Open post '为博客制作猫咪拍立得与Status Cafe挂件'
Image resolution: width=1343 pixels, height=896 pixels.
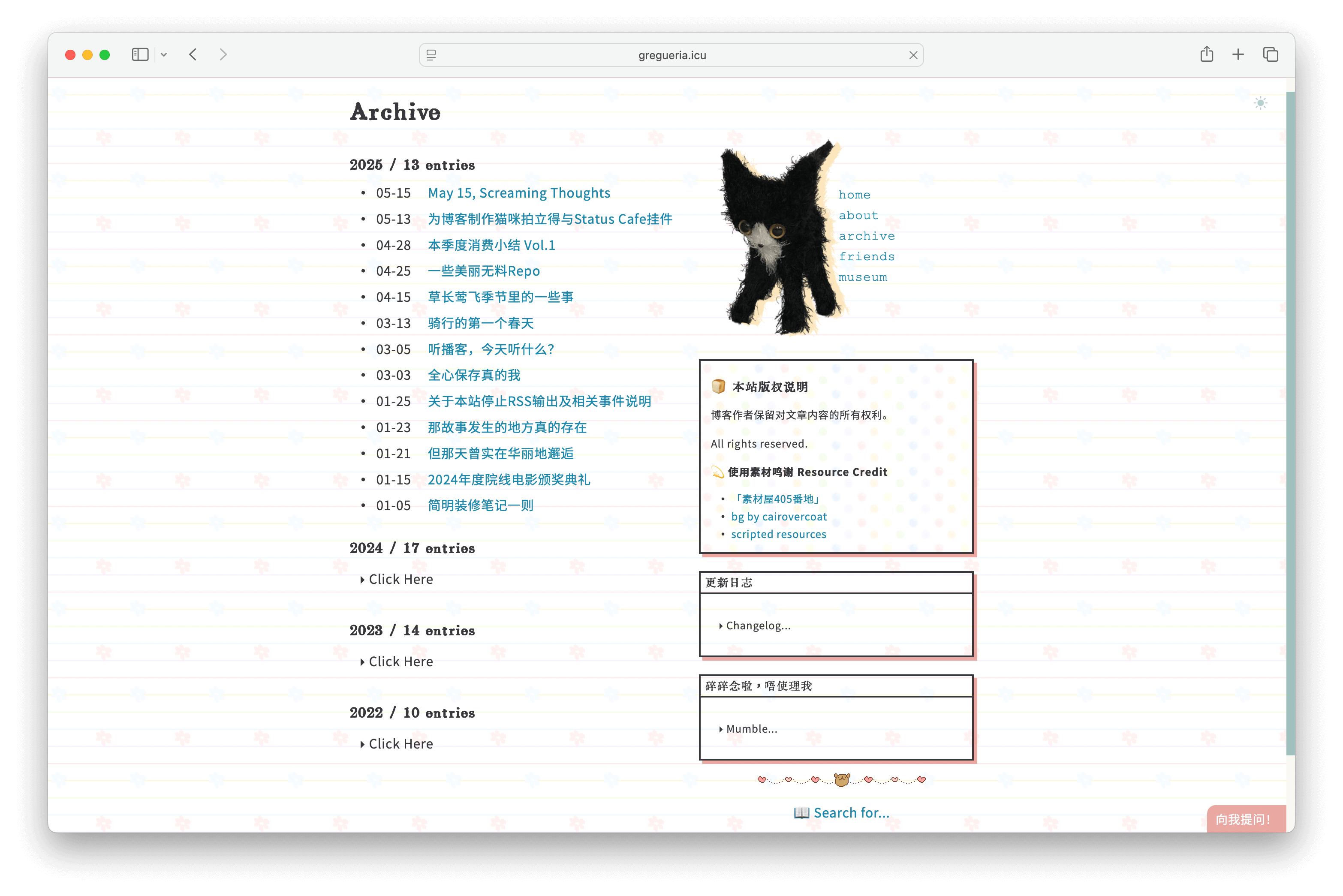point(550,219)
